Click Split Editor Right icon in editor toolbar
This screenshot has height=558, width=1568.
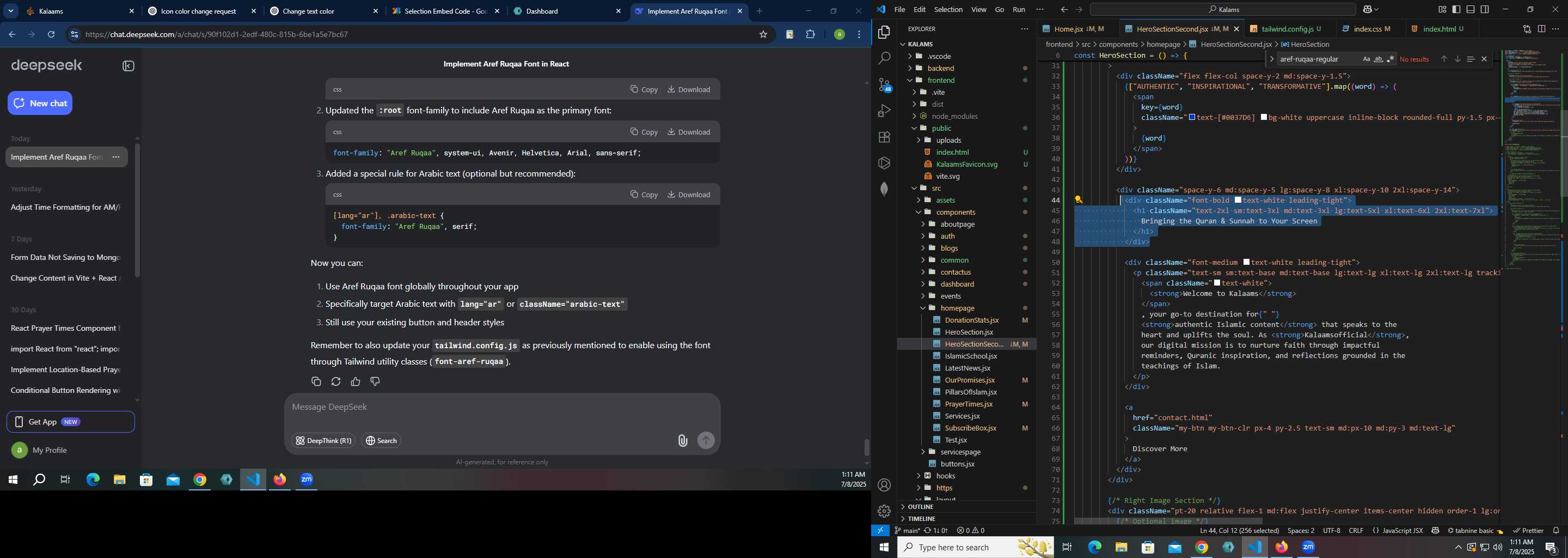point(1541,29)
